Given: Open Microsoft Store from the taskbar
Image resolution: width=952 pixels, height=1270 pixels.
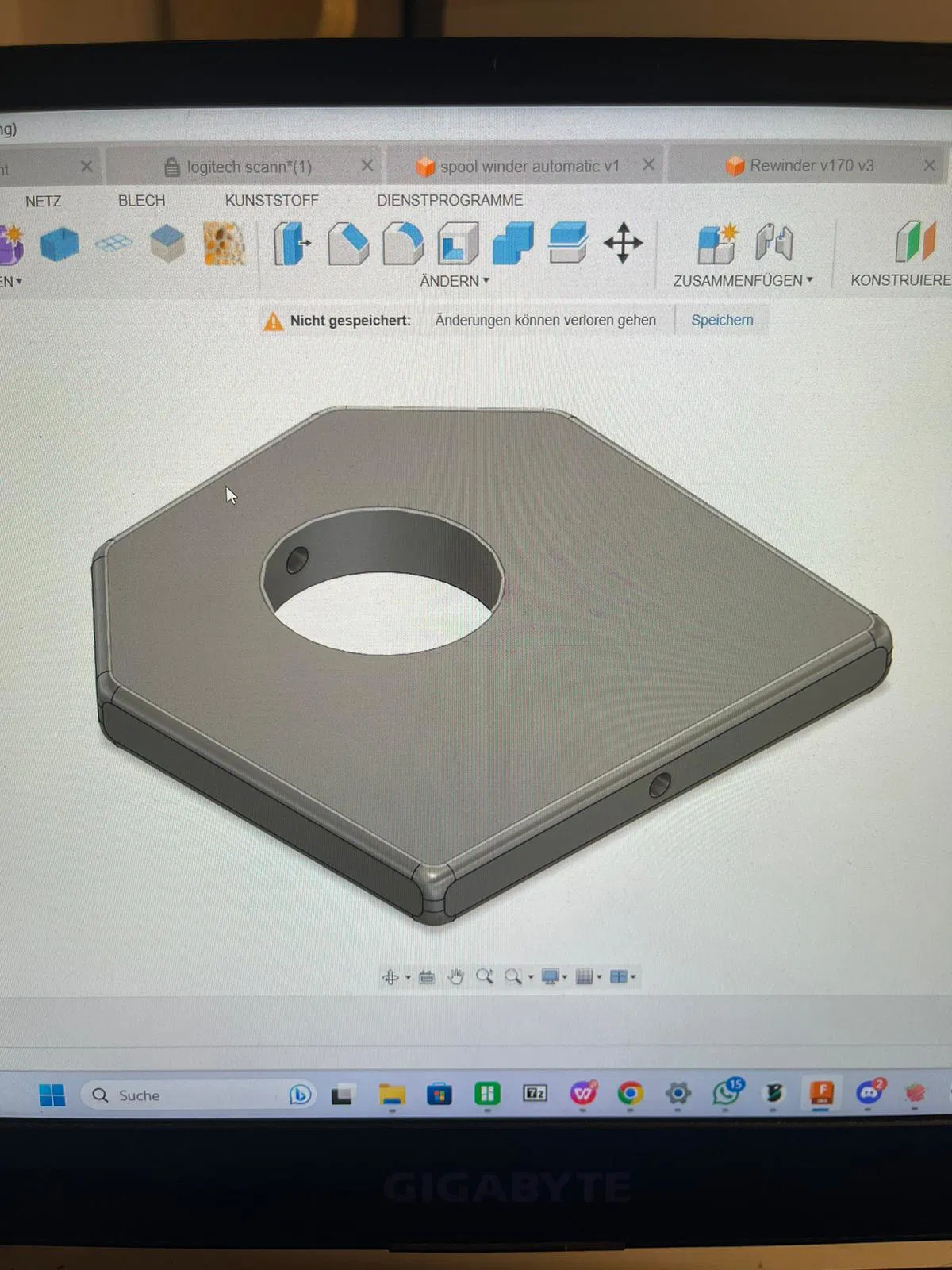Looking at the screenshot, I should point(440,1095).
